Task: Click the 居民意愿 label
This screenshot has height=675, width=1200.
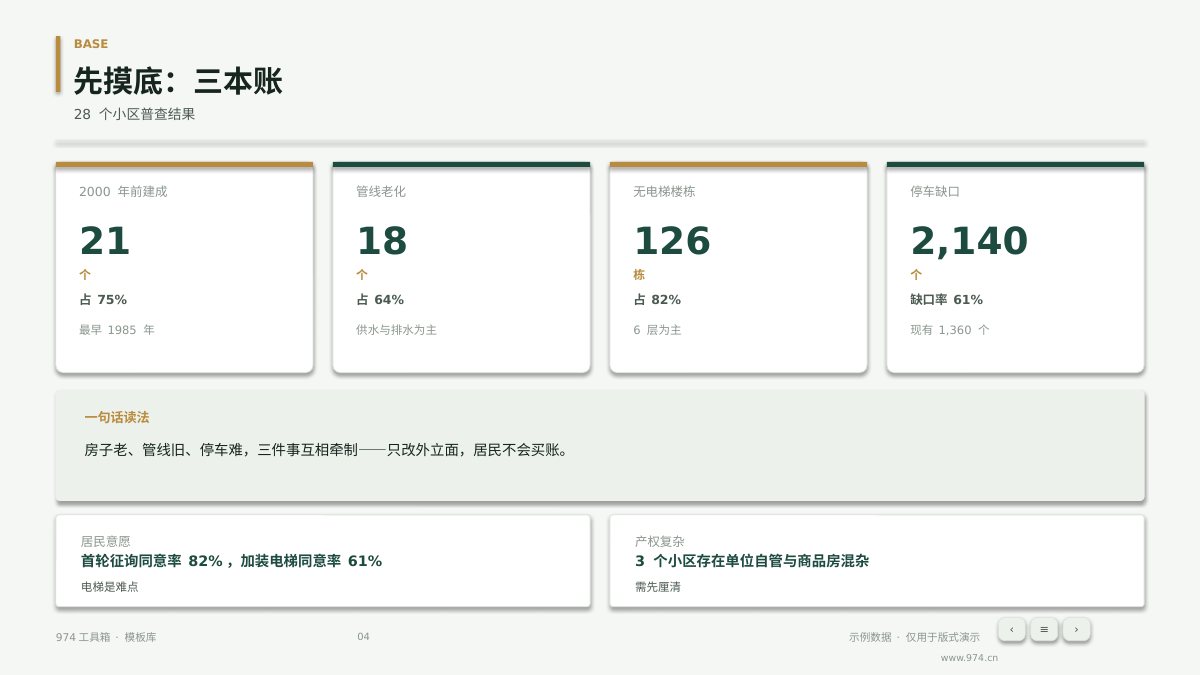Action: 105,541
